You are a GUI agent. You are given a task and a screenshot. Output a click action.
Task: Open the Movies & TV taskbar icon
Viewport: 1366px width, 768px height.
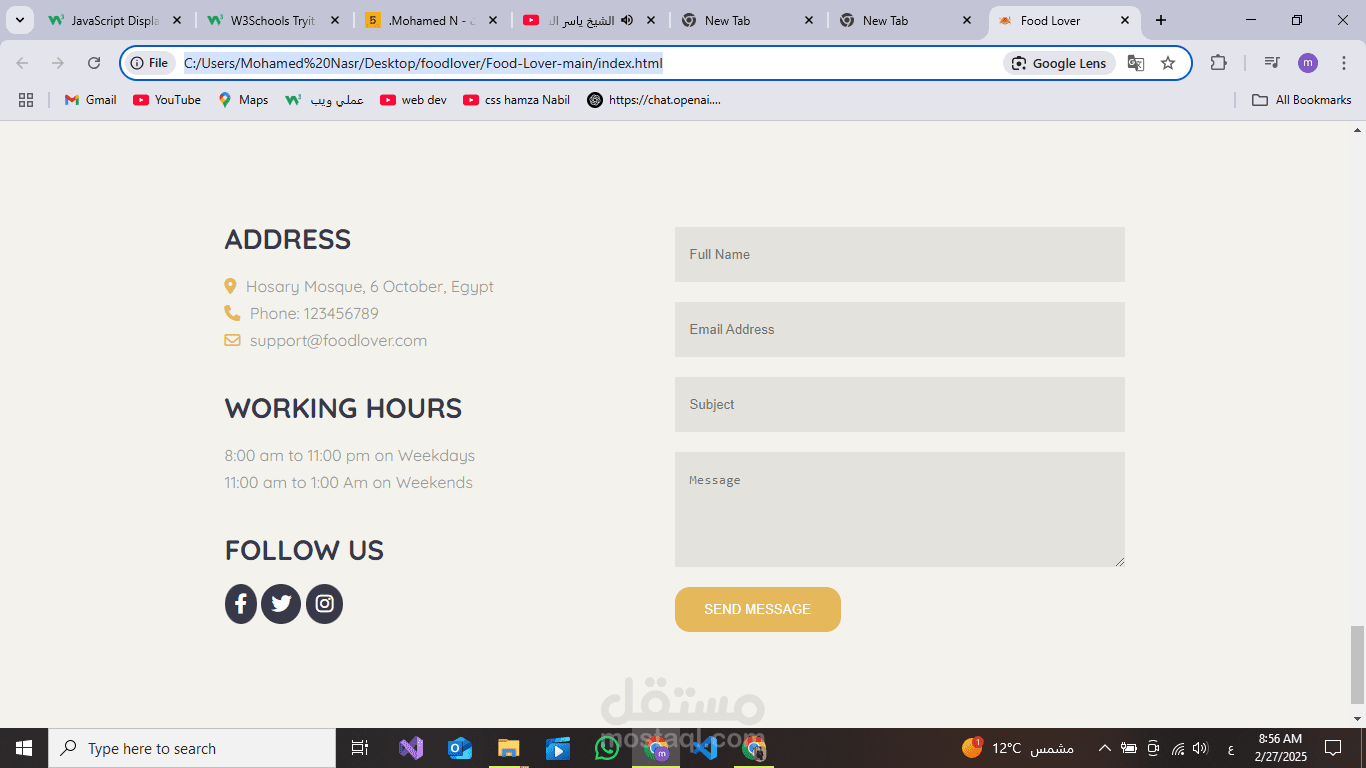tap(558, 748)
